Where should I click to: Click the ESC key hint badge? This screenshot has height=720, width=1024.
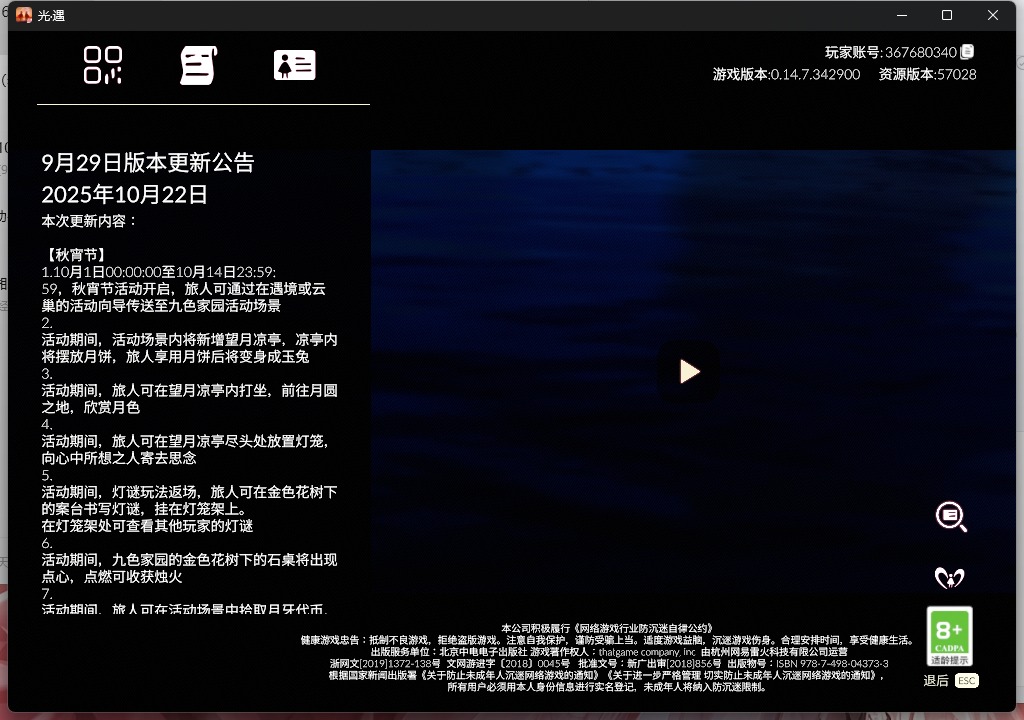pos(967,681)
